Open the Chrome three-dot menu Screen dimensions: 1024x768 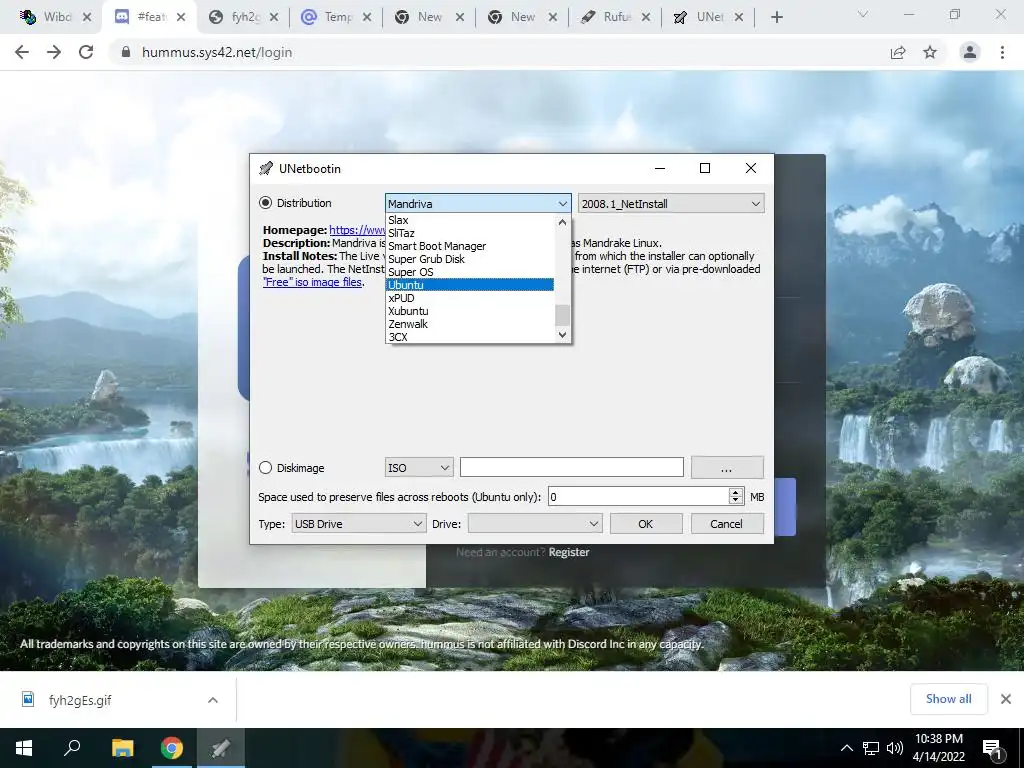point(1002,52)
